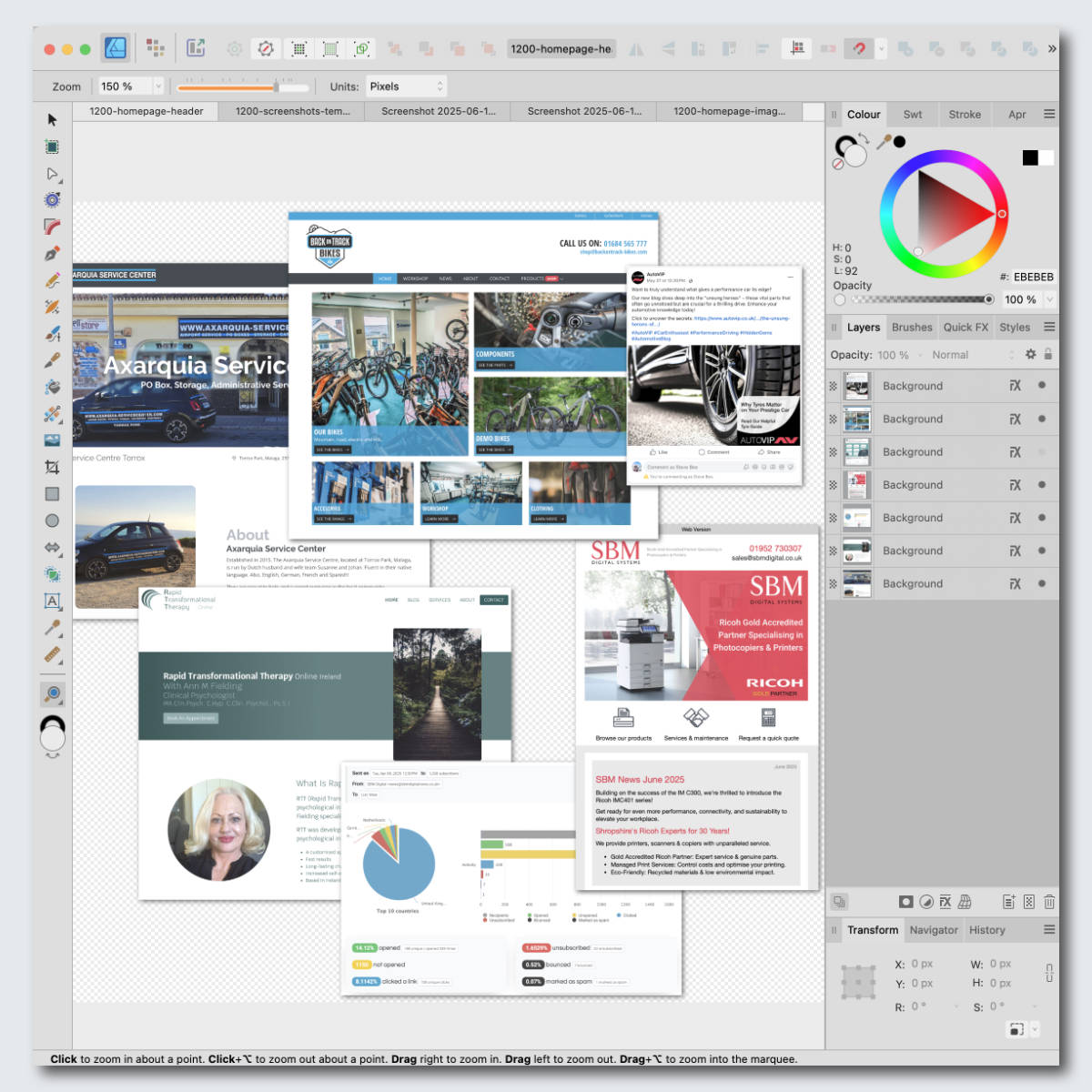Open the Swt swatches tab
Image resolution: width=1092 pixels, height=1092 pixels.
click(913, 115)
